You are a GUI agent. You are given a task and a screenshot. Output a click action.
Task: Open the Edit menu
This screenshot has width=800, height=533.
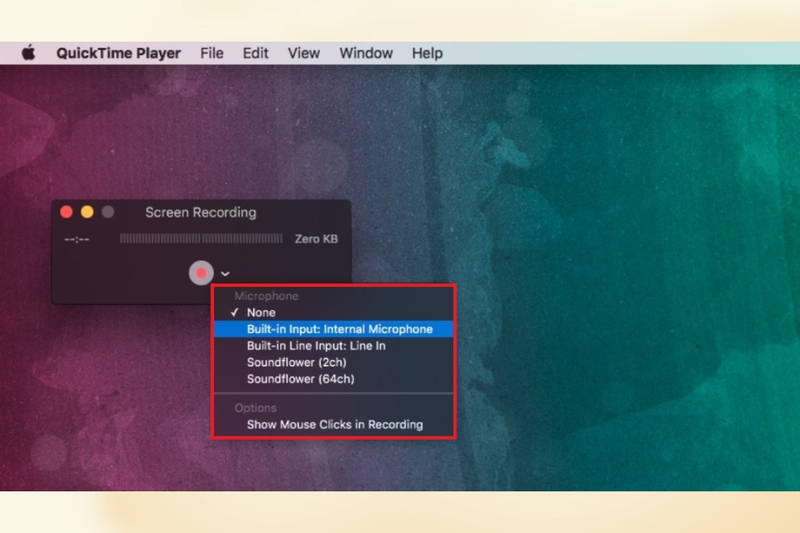point(255,53)
